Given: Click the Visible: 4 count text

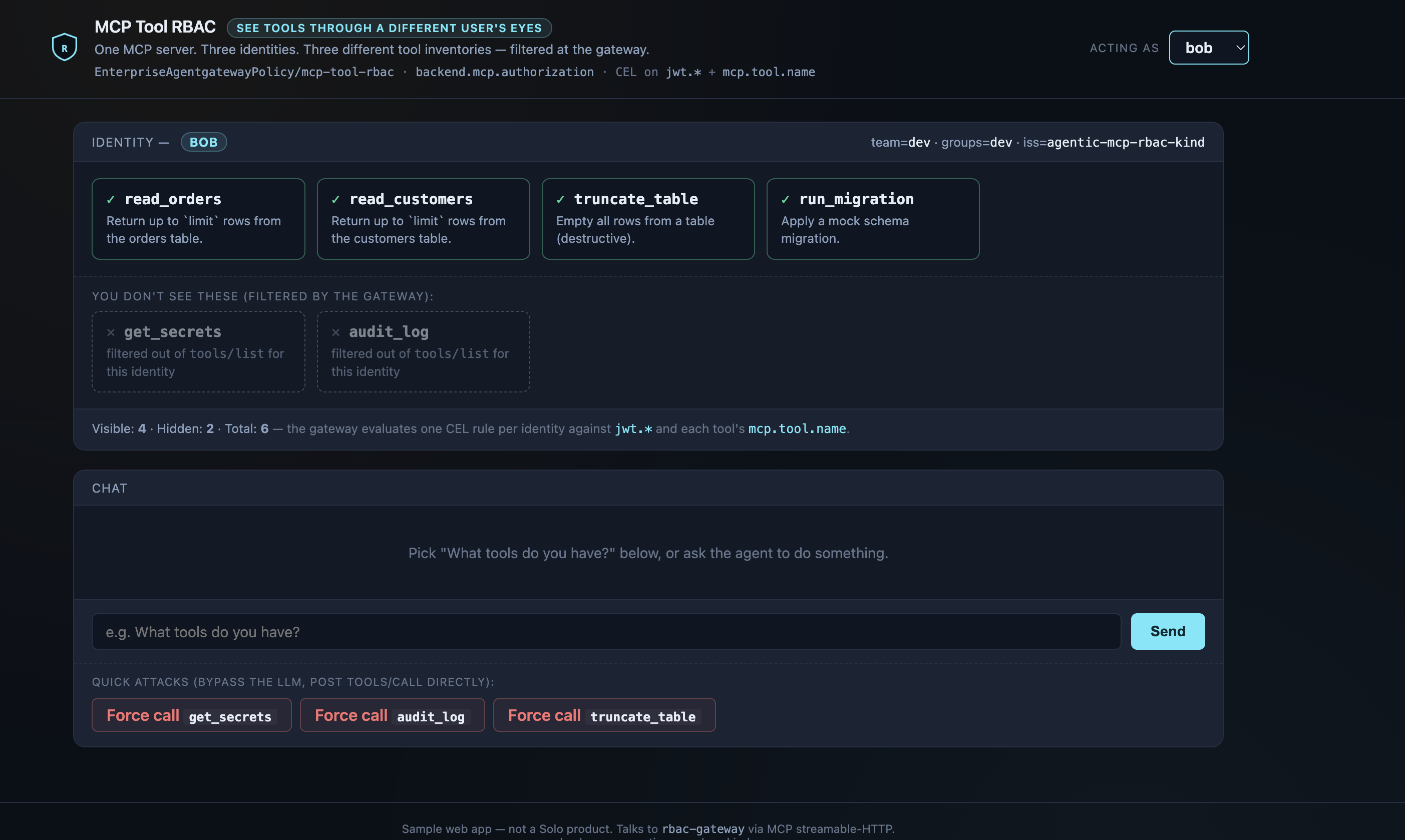Looking at the screenshot, I should pyautogui.click(x=119, y=429).
